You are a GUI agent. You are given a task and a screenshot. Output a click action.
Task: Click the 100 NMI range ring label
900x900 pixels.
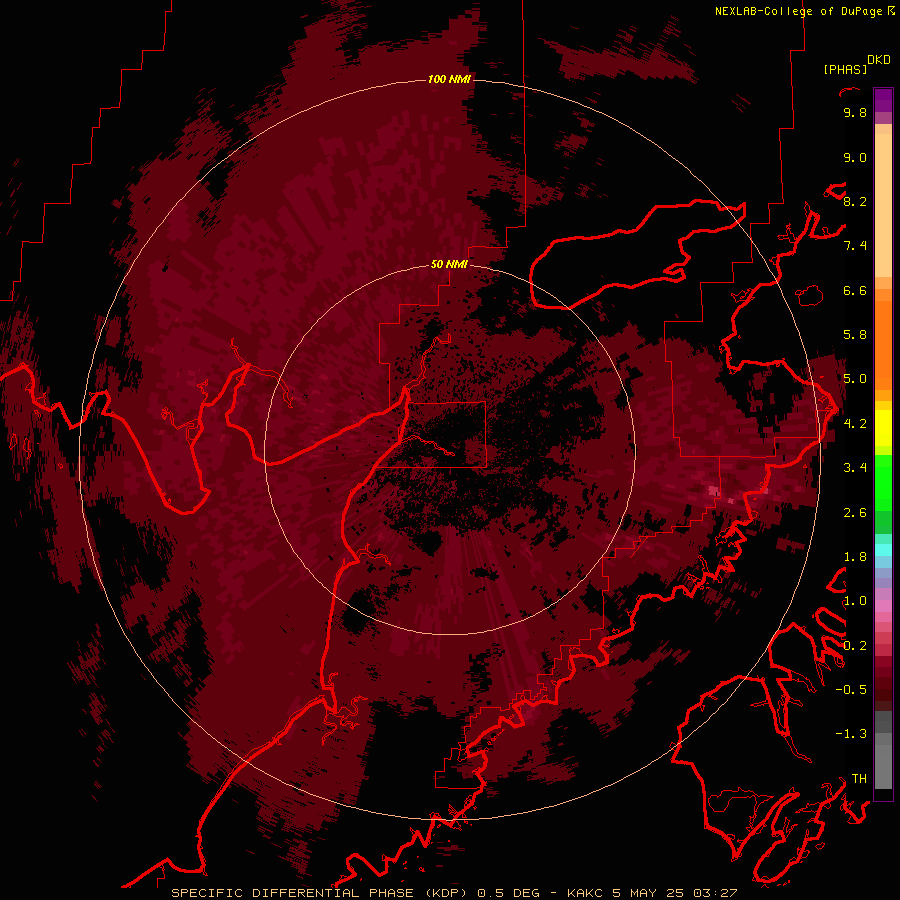(x=449, y=79)
